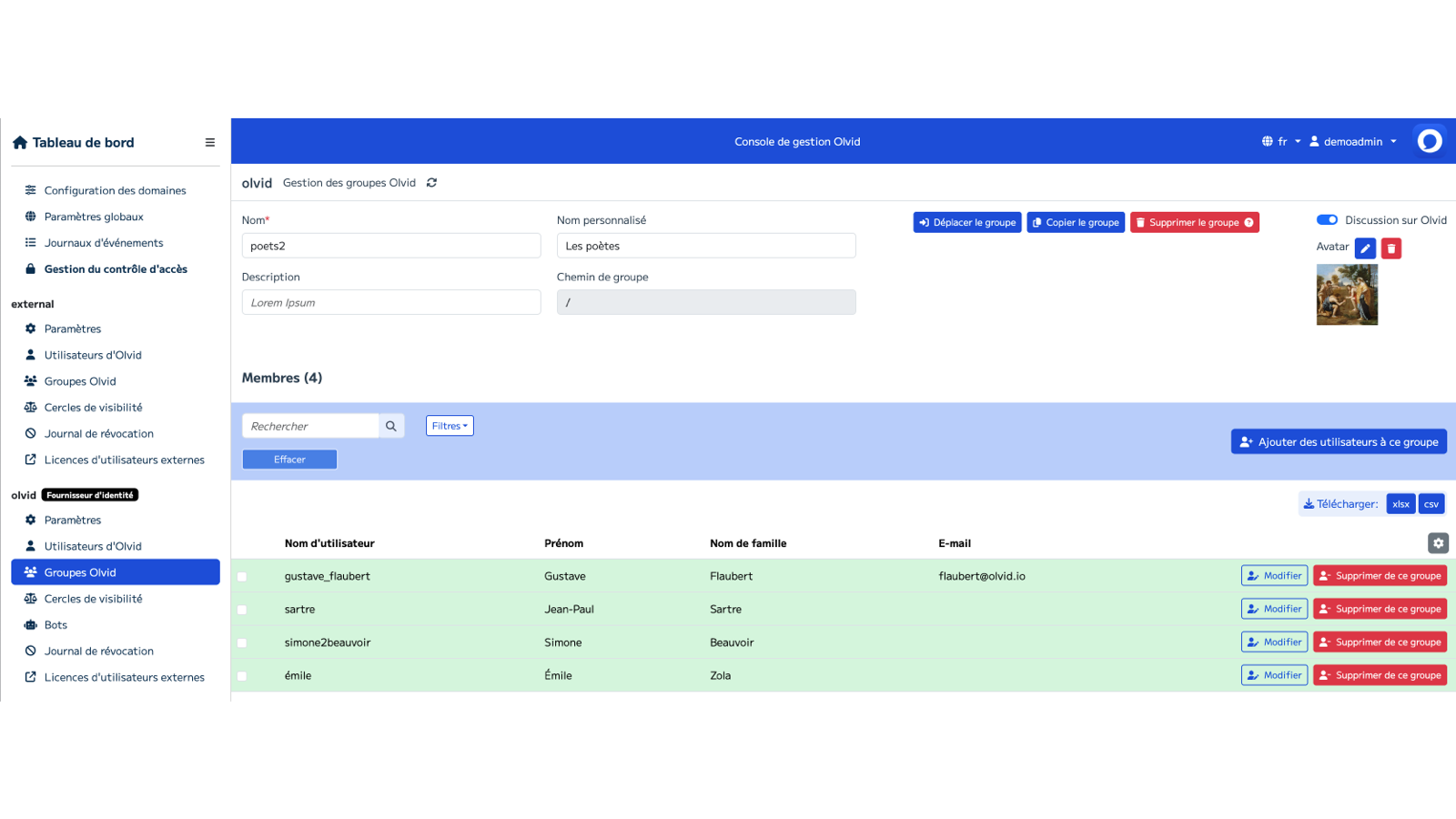Disable the Discussion sur Olvid toggle
Image resolution: width=1456 pixels, height=819 pixels.
[x=1327, y=219]
